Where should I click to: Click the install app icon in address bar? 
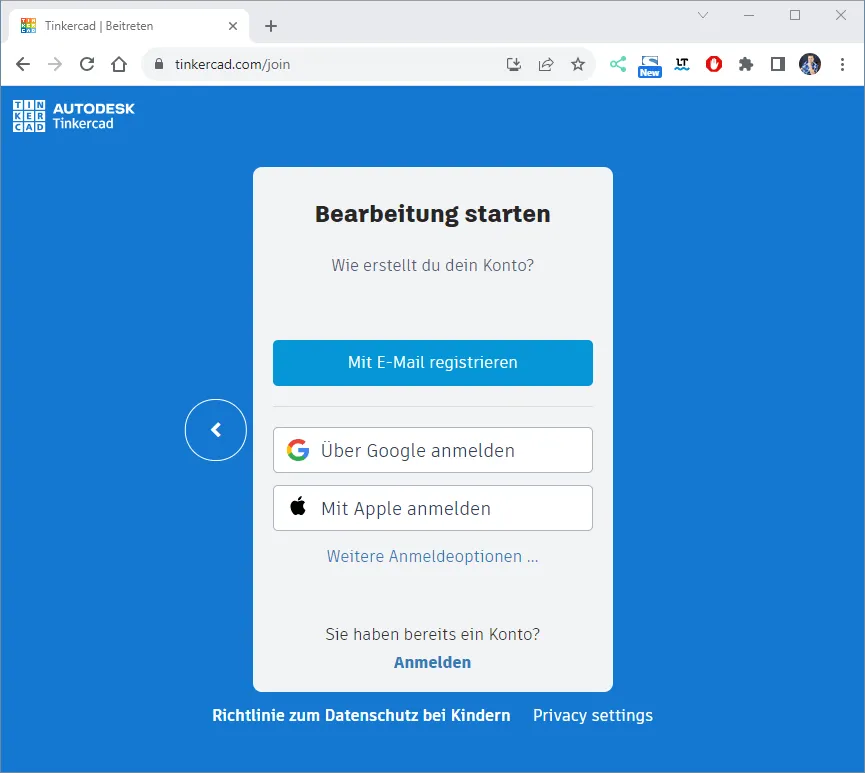[514, 64]
